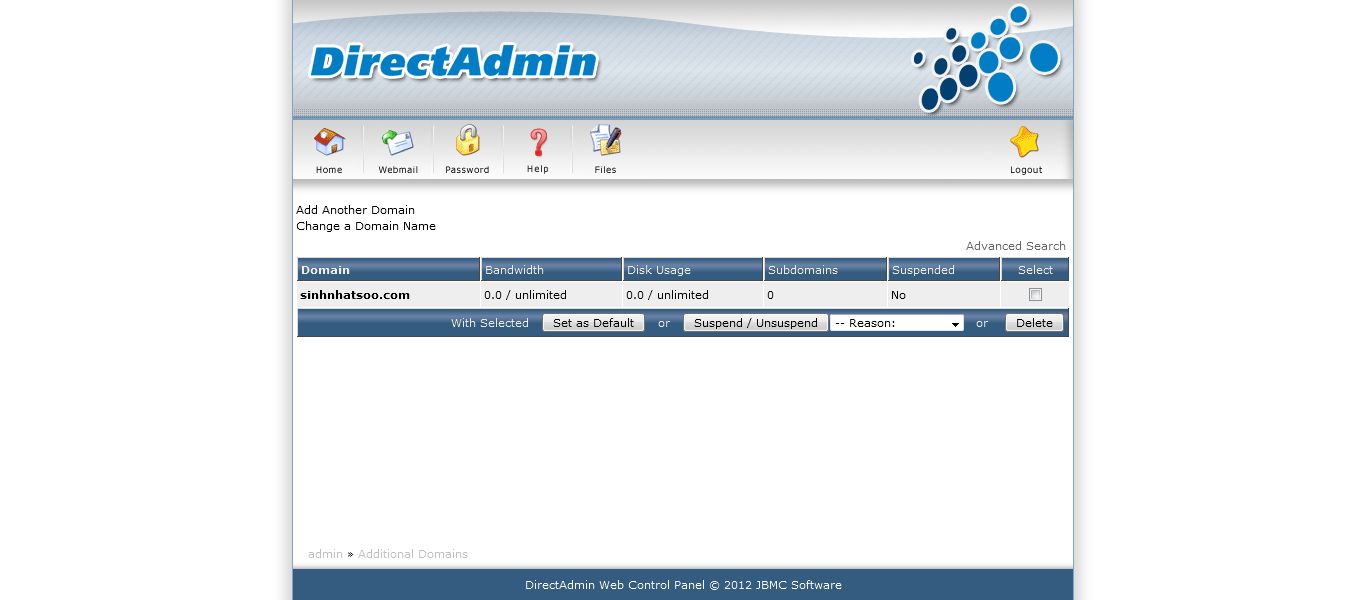
Task: Click the Set as Default button
Action: coord(593,323)
